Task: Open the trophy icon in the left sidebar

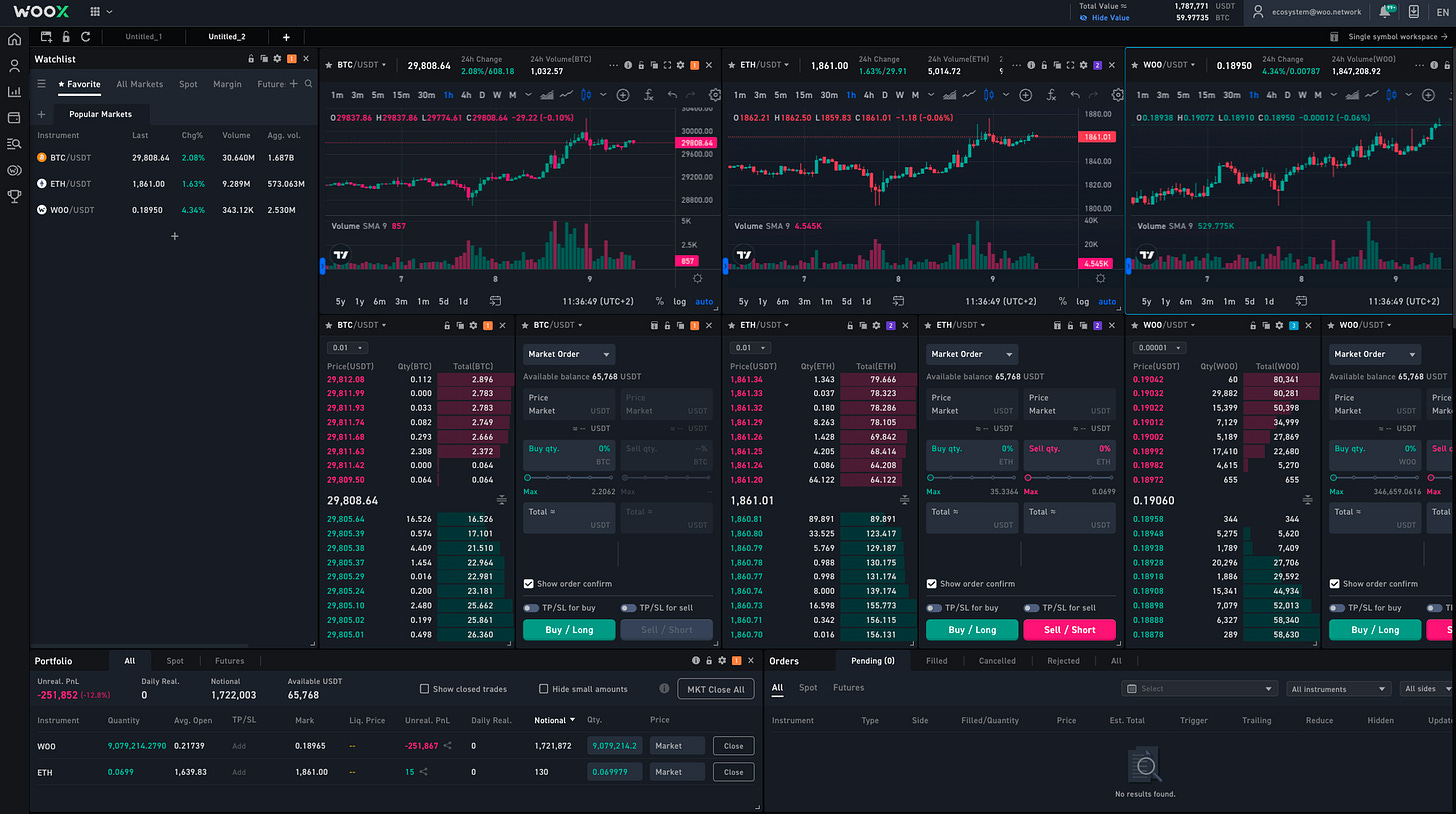Action: (14, 196)
